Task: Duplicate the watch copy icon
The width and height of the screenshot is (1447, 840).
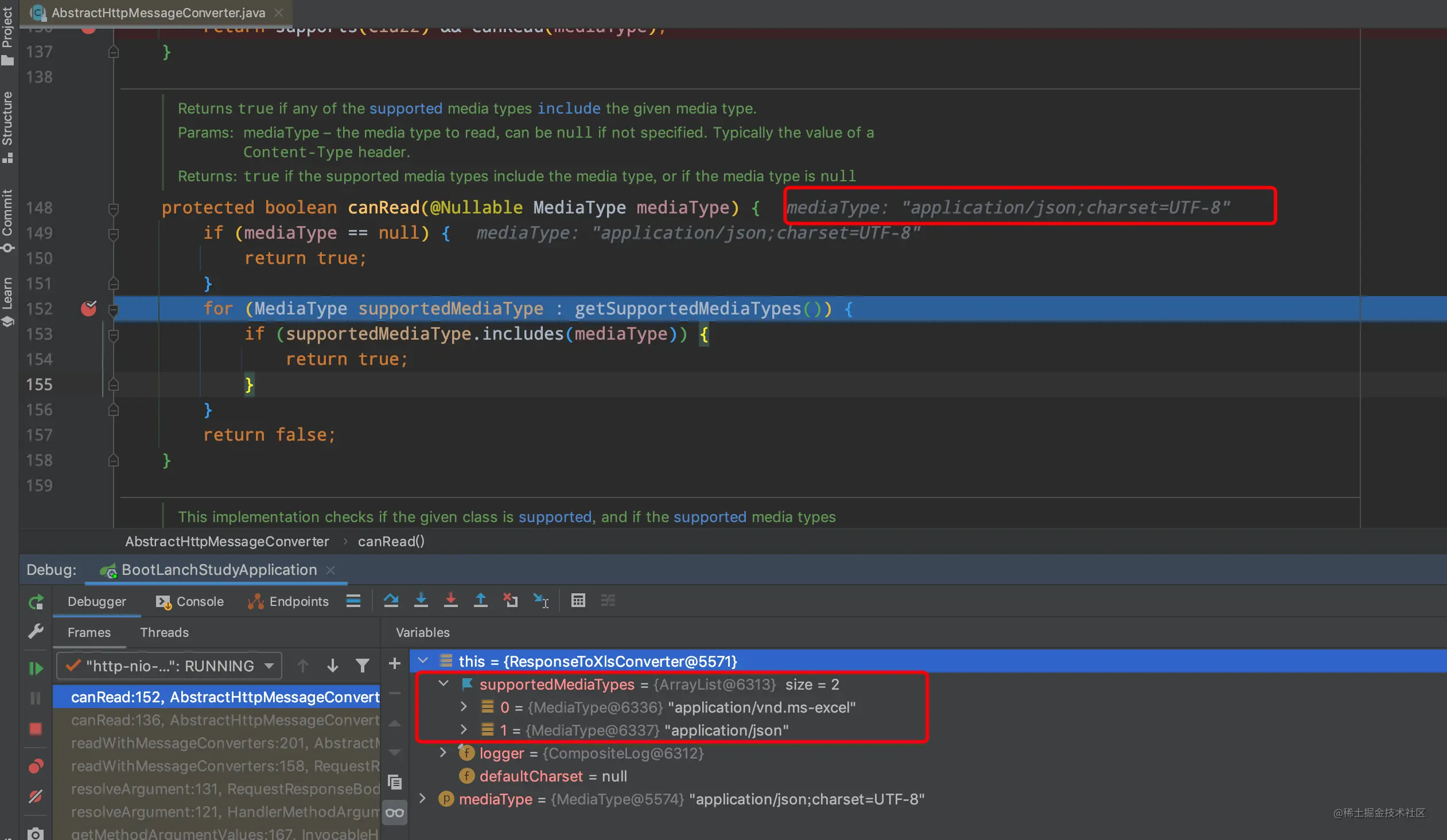Action: (x=395, y=782)
